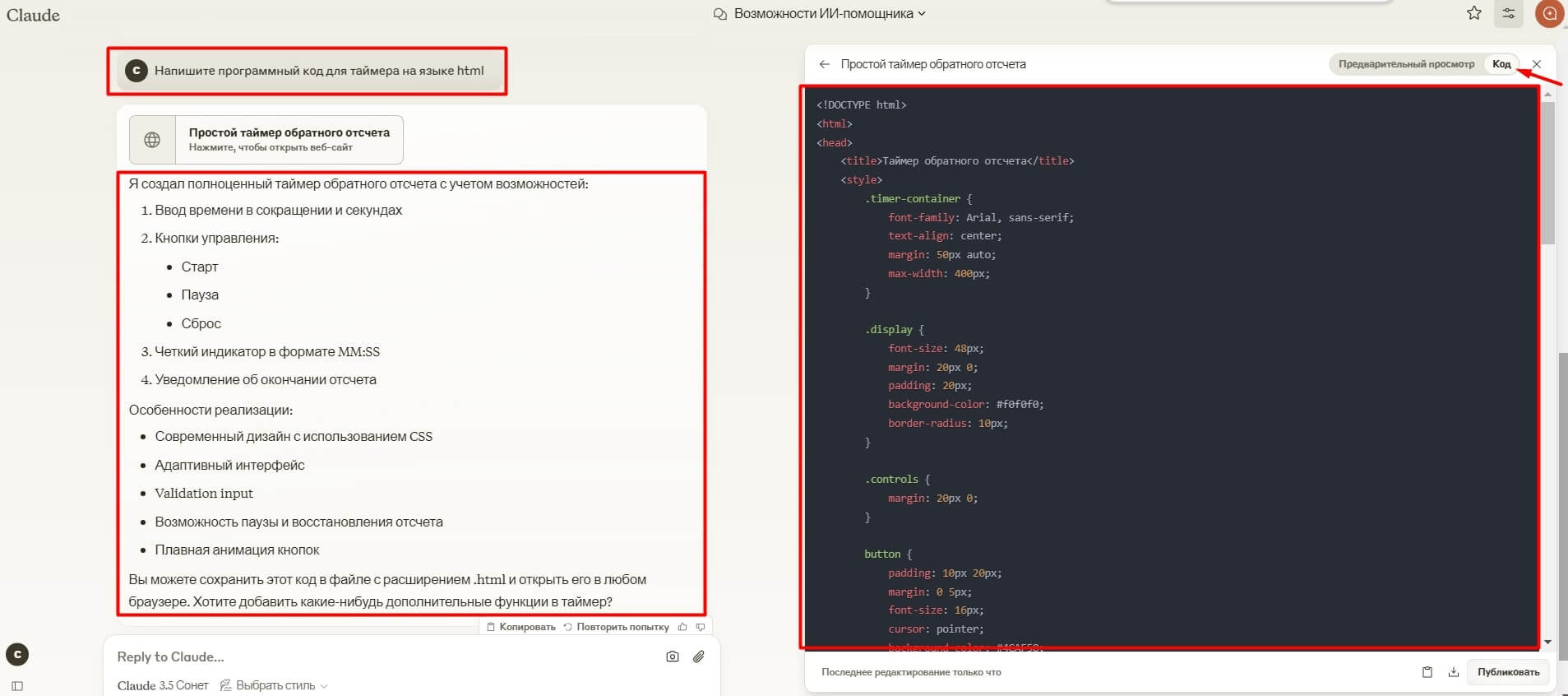Click the user avatar at bottom left

click(17, 655)
